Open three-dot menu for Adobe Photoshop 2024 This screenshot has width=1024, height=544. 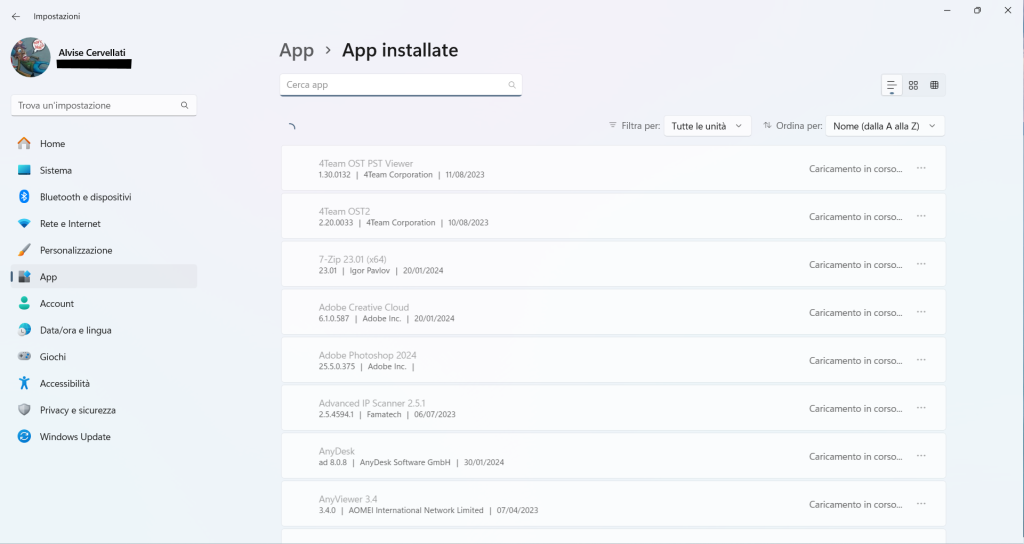point(921,360)
